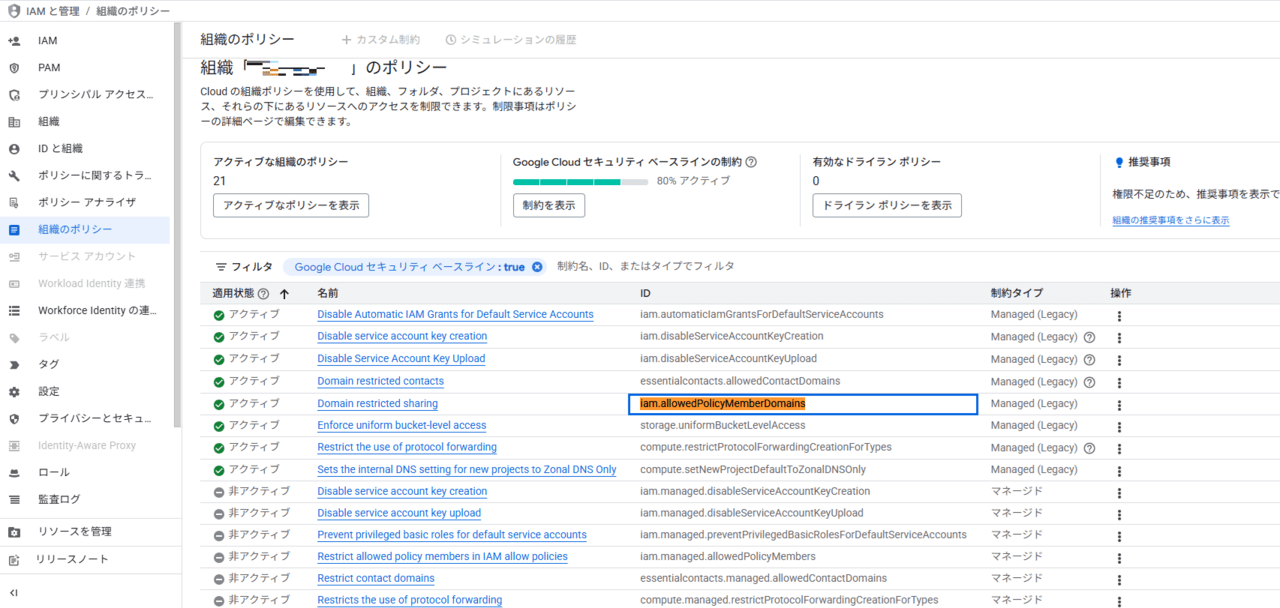The image size is (1280, 608).
Task: Click the 適用状態 column help icon
Action: point(264,294)
